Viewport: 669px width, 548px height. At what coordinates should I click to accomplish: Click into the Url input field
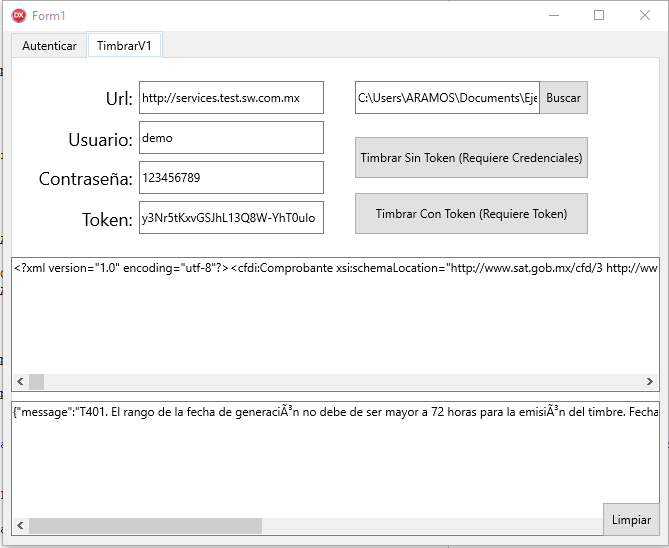(231, 98)
